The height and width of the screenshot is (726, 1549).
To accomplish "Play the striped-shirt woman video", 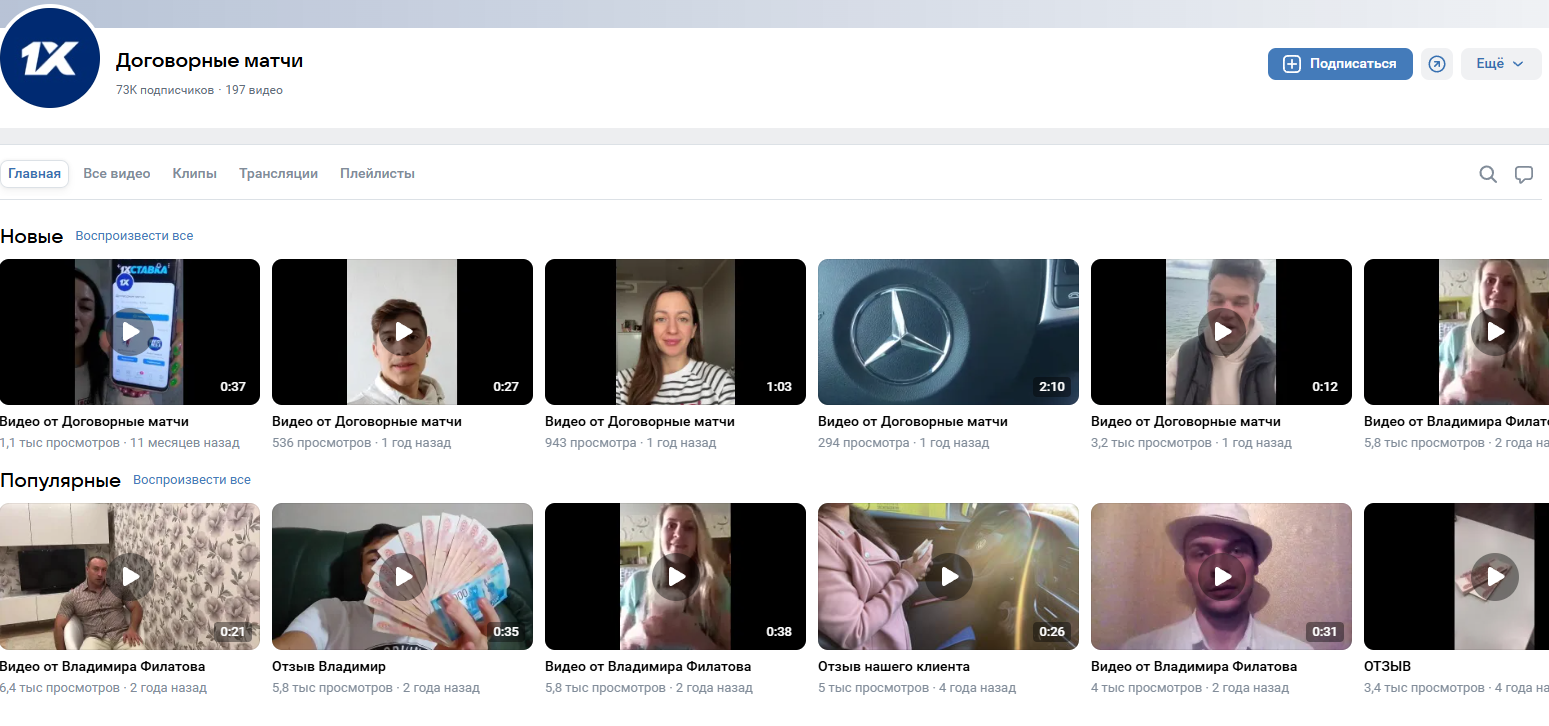I will pyautogui.click(x=675, y=332).
